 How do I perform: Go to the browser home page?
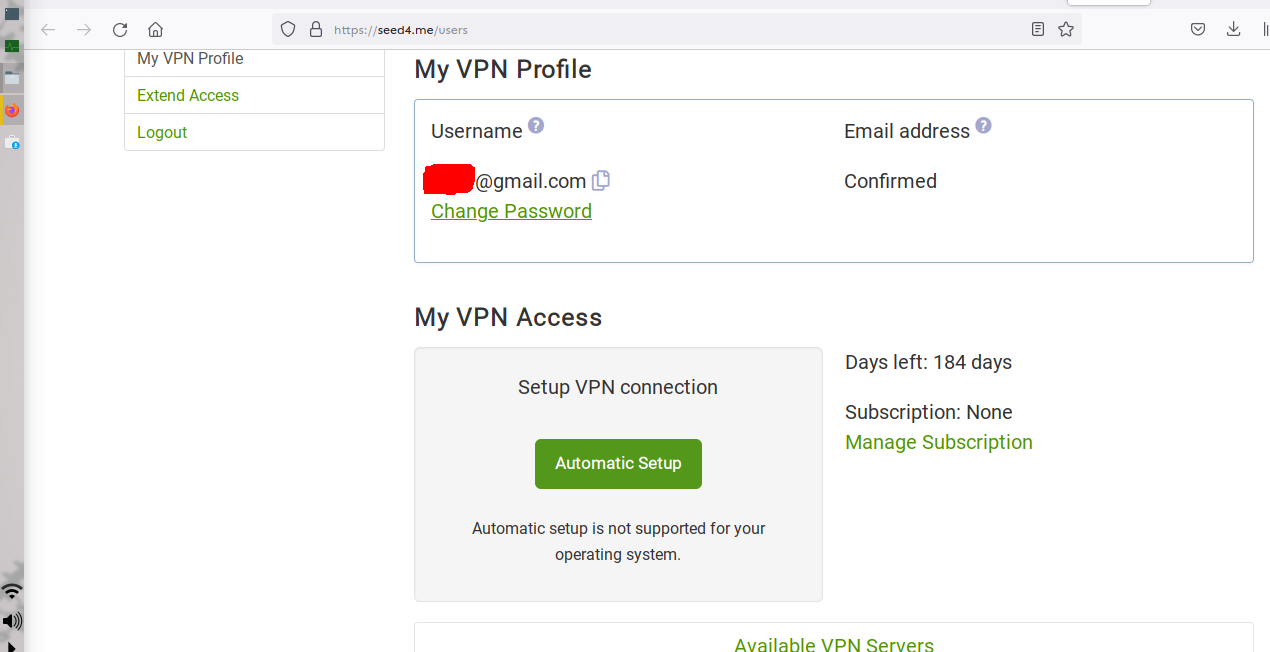point(155,30)
